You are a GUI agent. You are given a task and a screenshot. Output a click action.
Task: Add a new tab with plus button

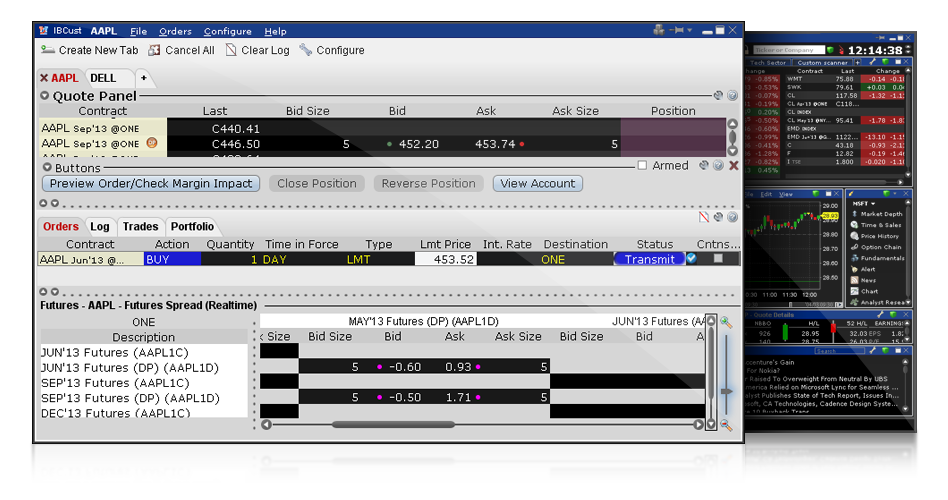(143, 78)
